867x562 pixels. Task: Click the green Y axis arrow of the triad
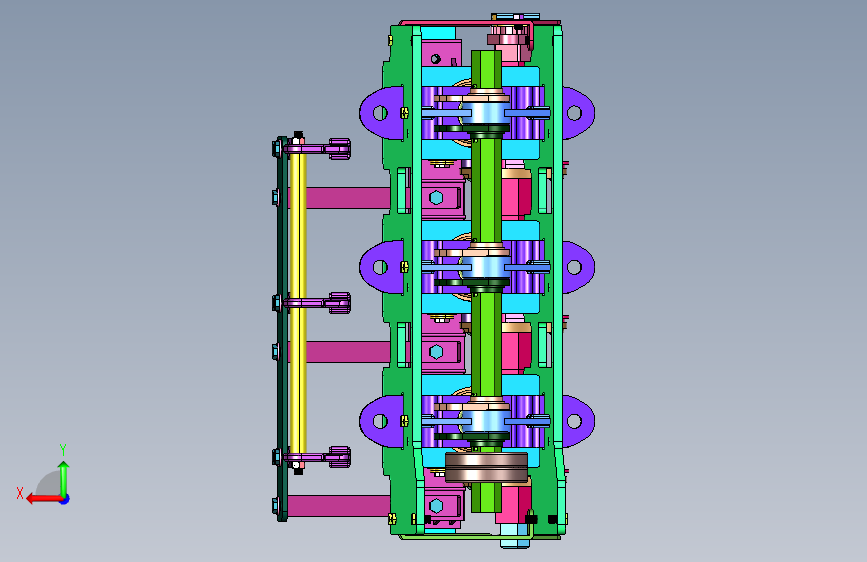pyautogui.click(x=64, y=478)
